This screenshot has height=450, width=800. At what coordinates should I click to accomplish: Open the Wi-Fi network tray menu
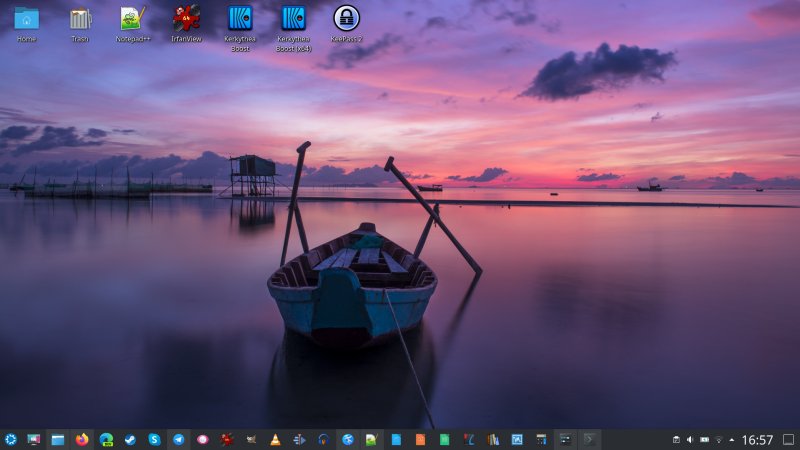(718, 440)
